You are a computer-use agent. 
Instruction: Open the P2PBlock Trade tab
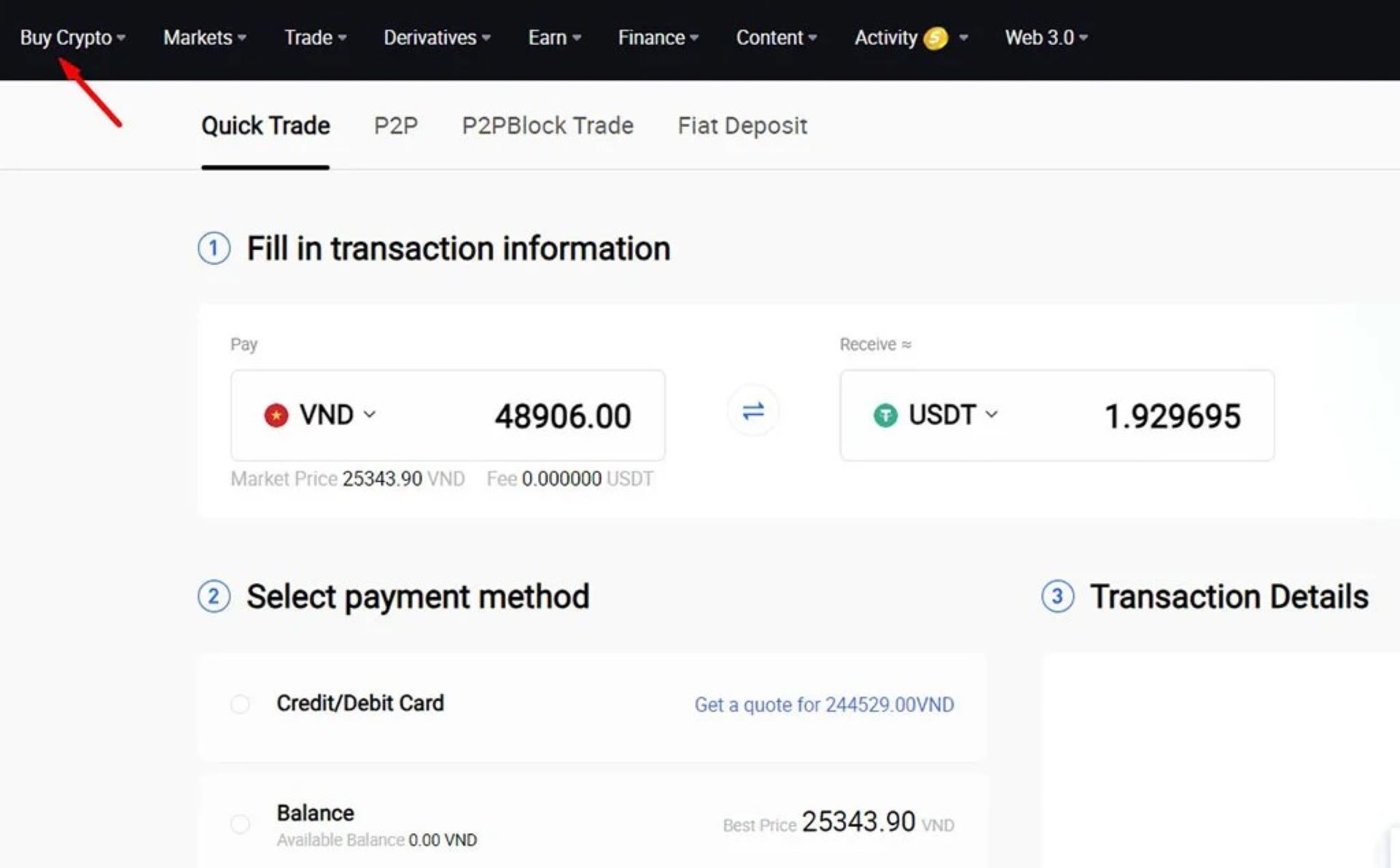pos(548,126)
